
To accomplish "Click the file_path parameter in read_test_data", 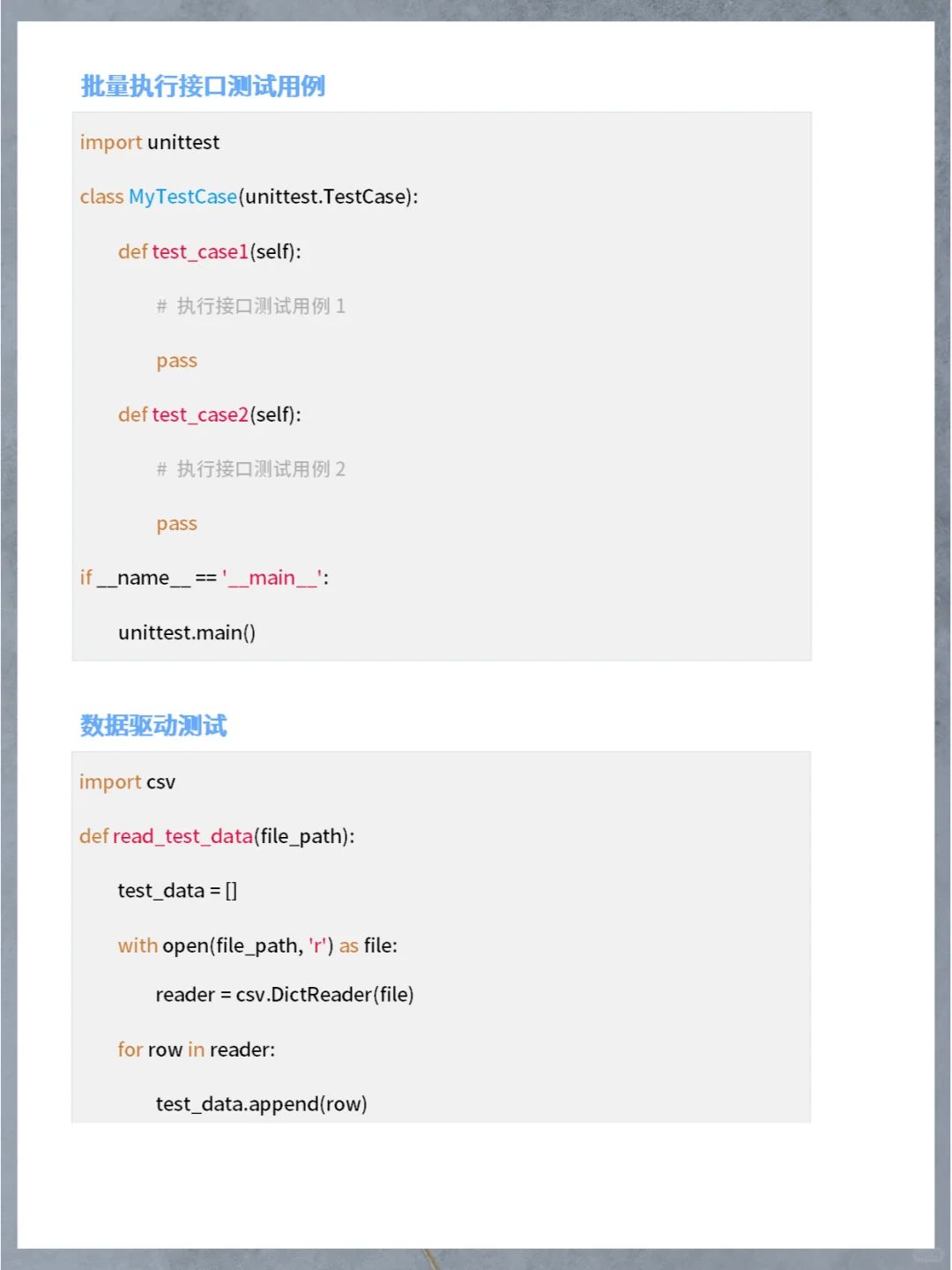I will [301, 836].
